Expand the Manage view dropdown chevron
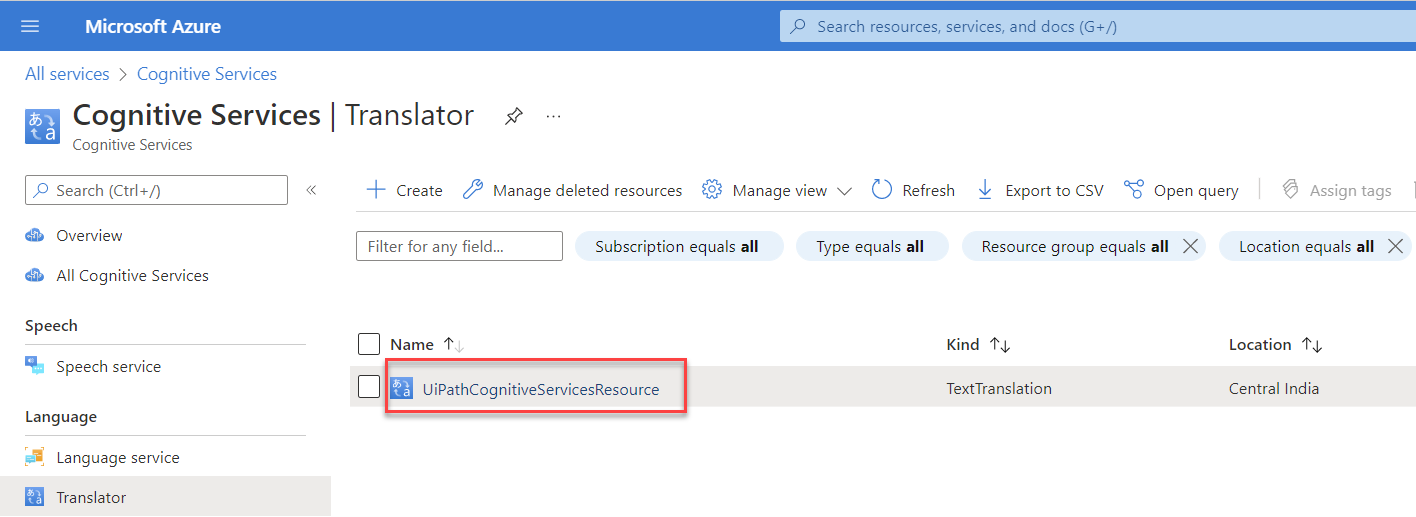1416x517 pixels. (x=844, y=191)
